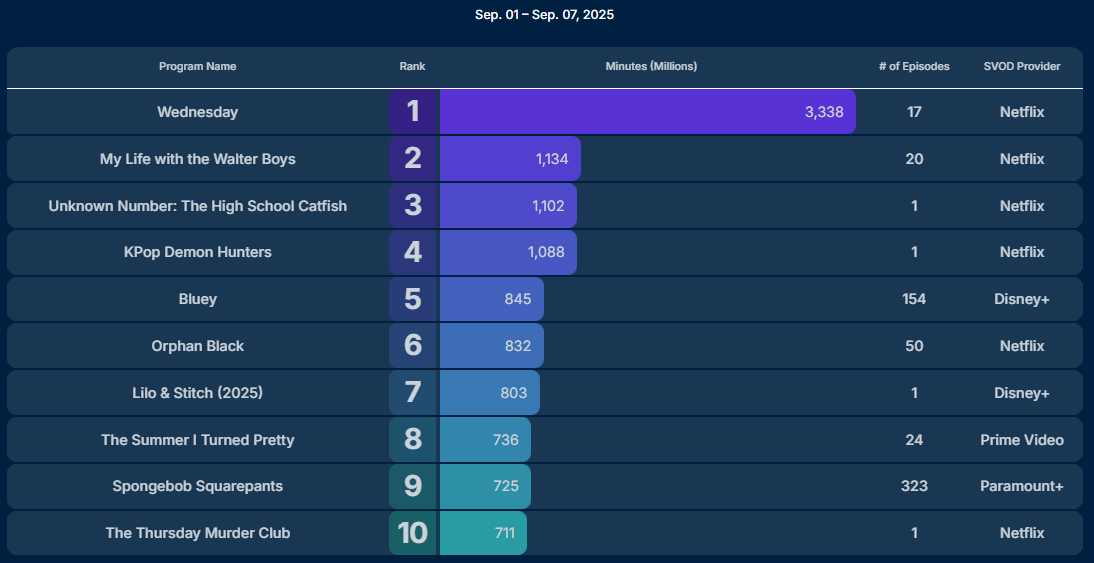Click the 323 episodes count for Spongebob
Viewport: 1094px width, 563px height.
[x=914, y=486]
